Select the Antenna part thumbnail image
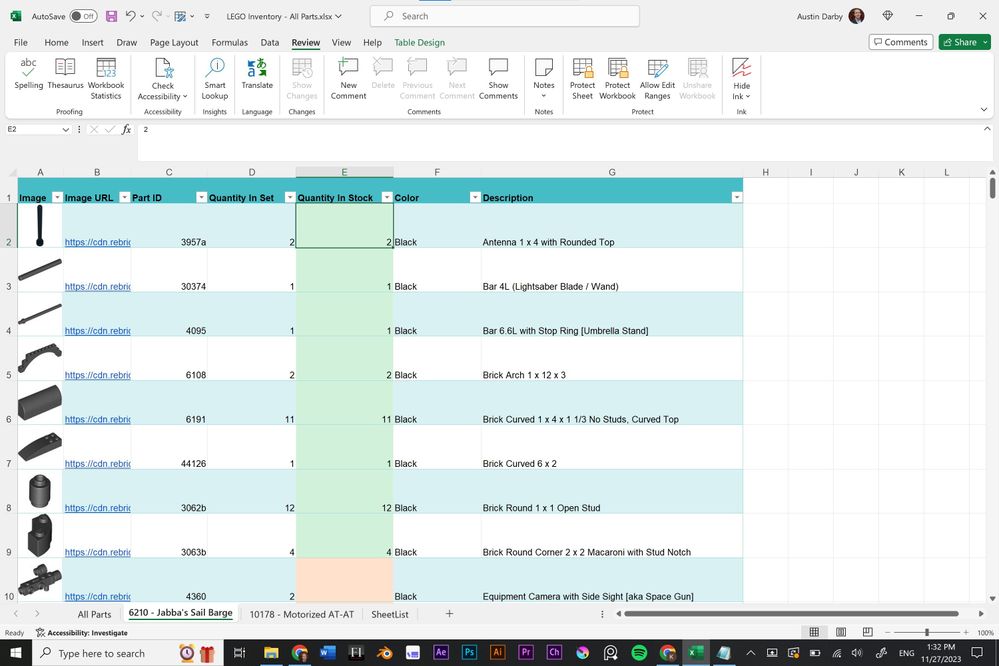 click(40, 226)
